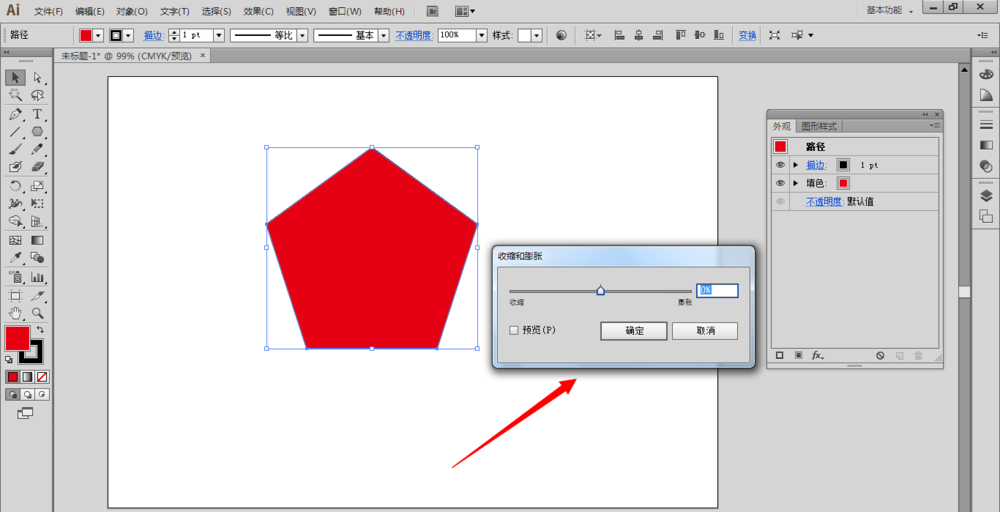Select the Rotate tool

[16, 186]
